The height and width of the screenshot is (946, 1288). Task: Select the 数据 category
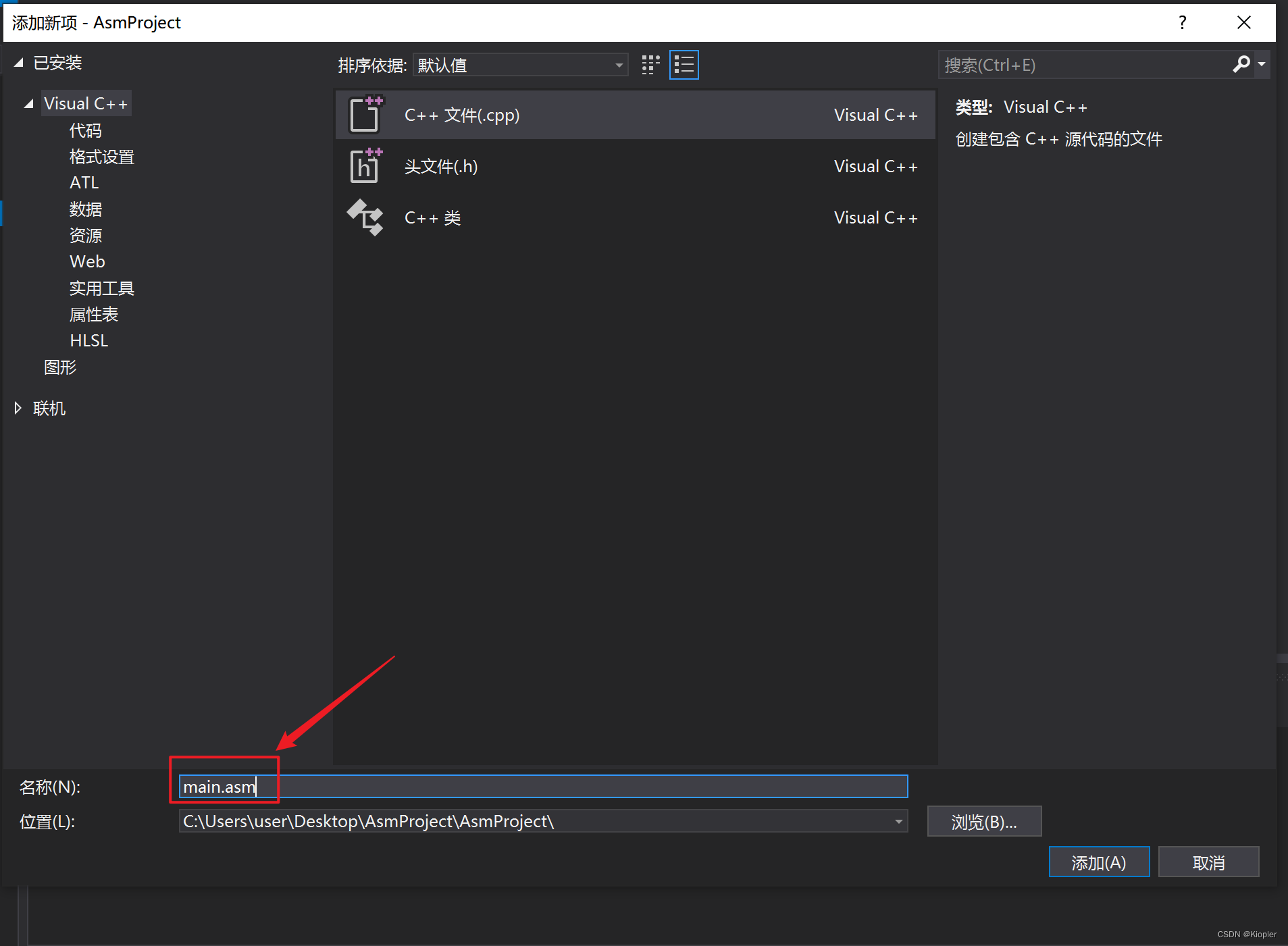click(x=86, y=209)
